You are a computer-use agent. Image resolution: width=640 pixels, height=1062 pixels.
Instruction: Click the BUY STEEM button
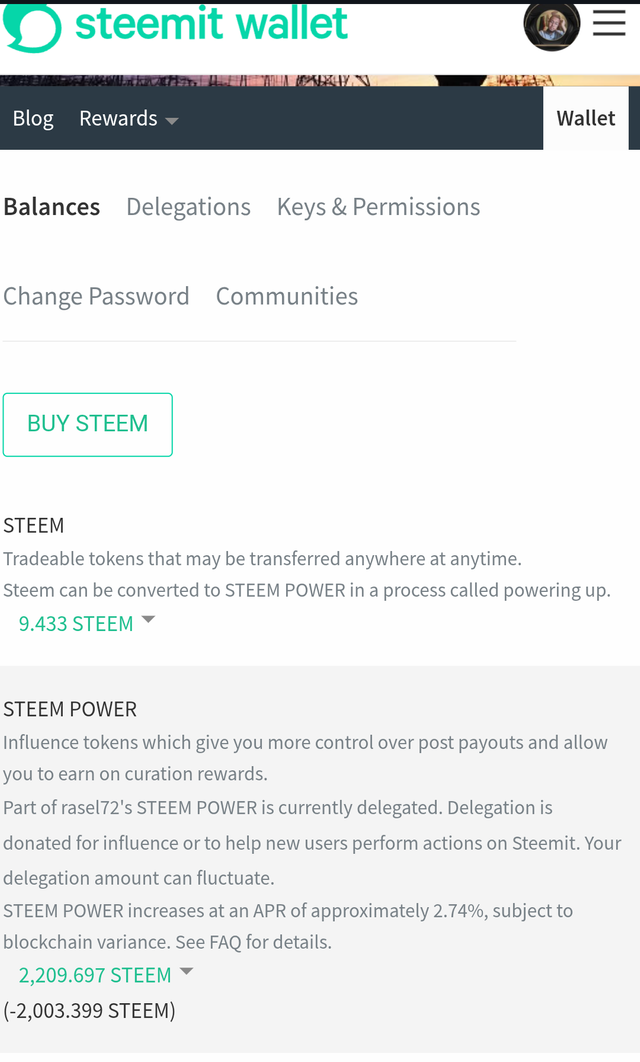pos(88,424)
